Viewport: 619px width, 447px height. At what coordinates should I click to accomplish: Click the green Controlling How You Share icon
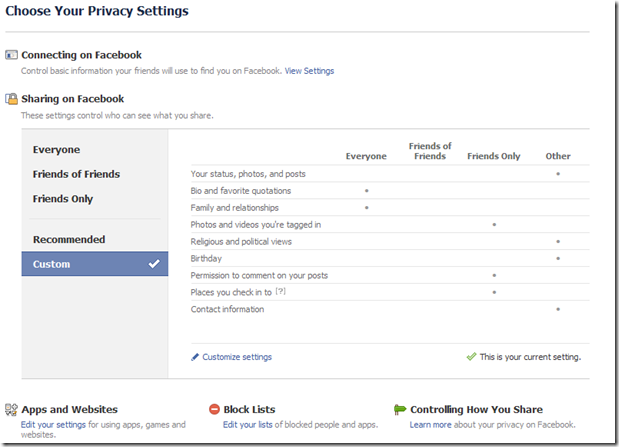[x=400, y=409]
